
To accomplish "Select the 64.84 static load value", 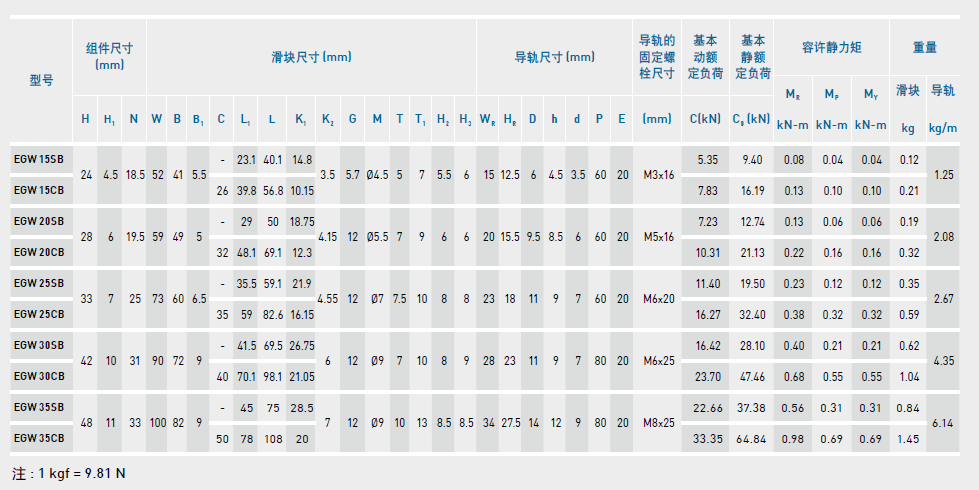I will [752, 439].
